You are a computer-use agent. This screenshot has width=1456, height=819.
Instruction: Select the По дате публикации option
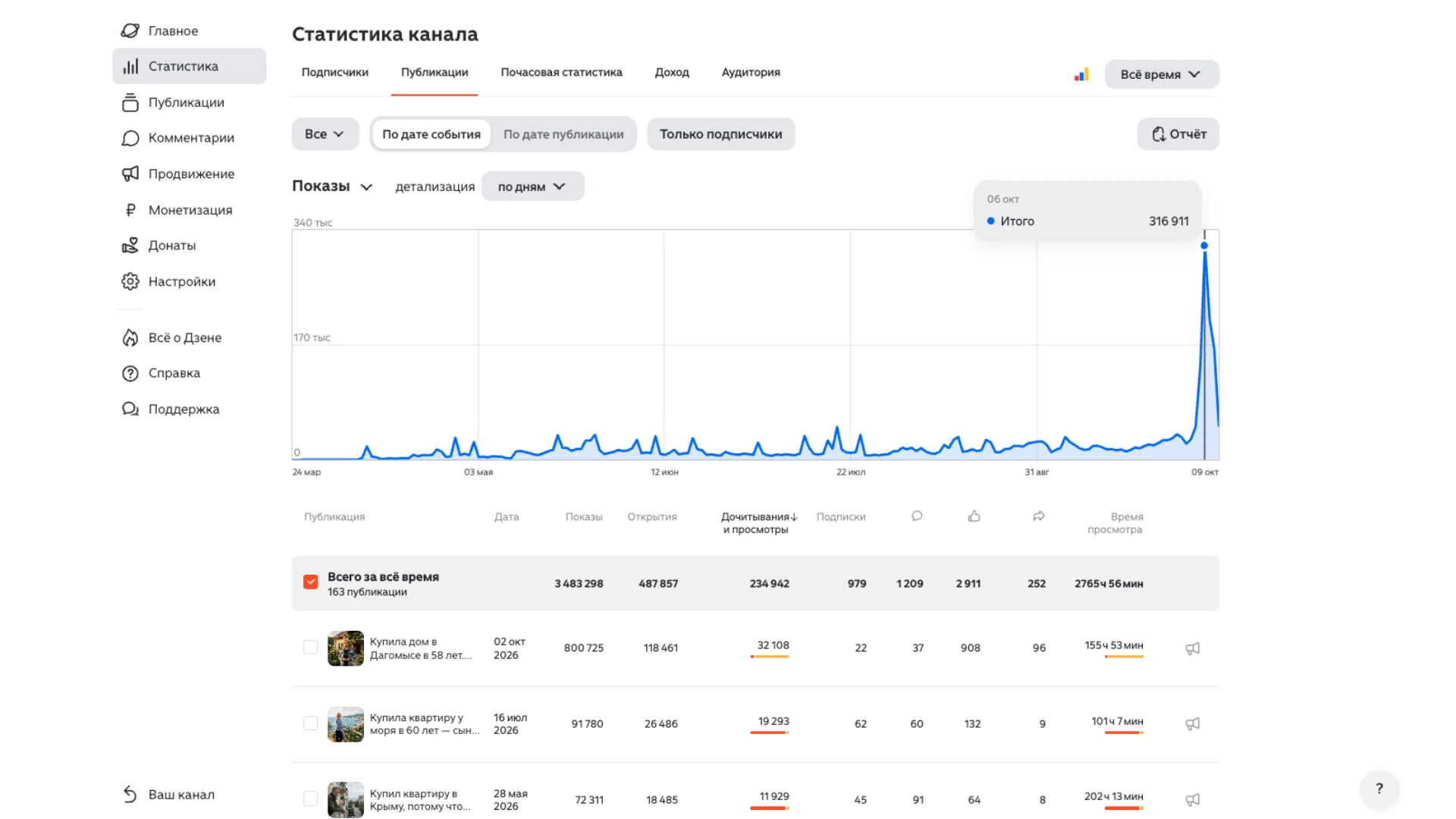tap(563, 134)
